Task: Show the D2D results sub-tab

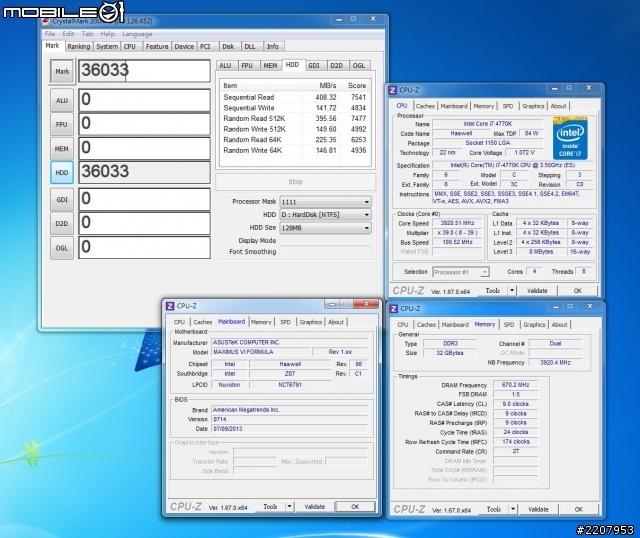Action: [336, 66]
